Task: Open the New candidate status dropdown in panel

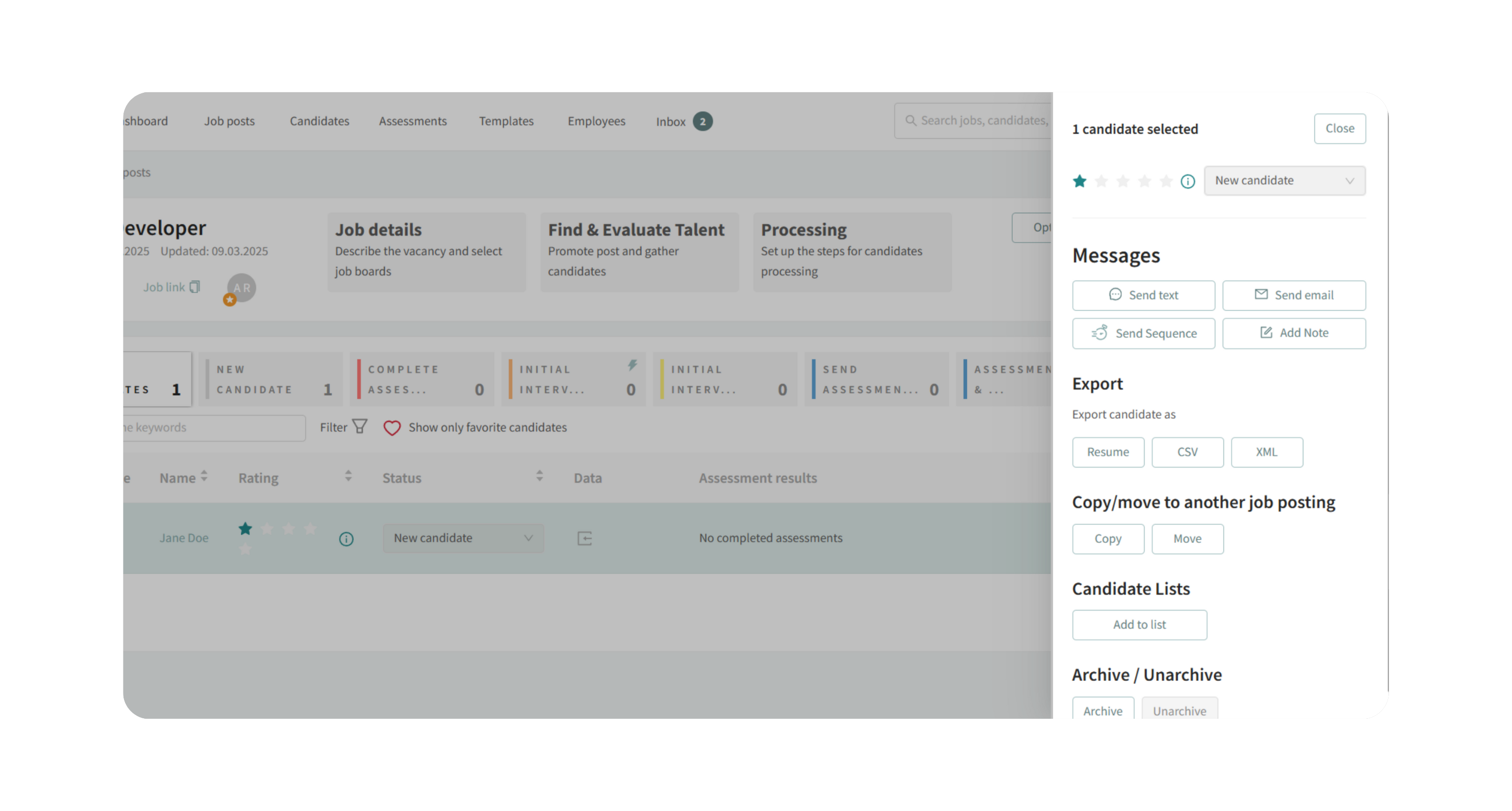Action: 1284,181
